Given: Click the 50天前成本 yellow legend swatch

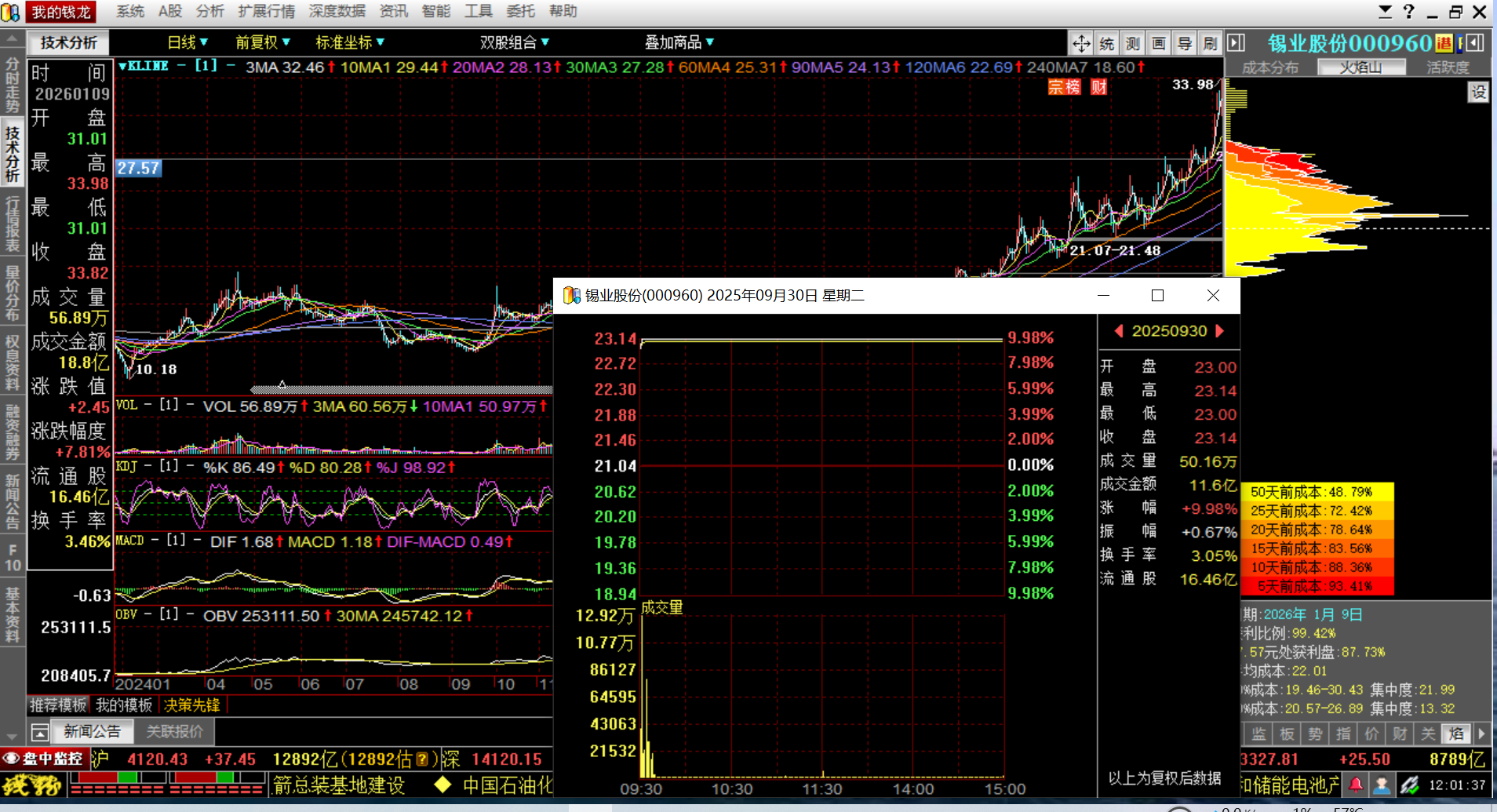Looking at the screenshot, I should point(1317,492).
